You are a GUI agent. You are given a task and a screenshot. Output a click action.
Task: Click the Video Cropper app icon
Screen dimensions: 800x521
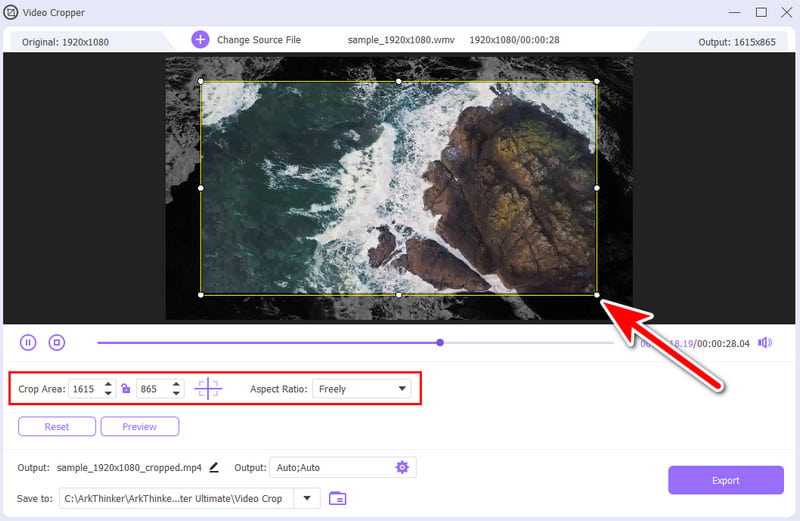tap(11, 12)
